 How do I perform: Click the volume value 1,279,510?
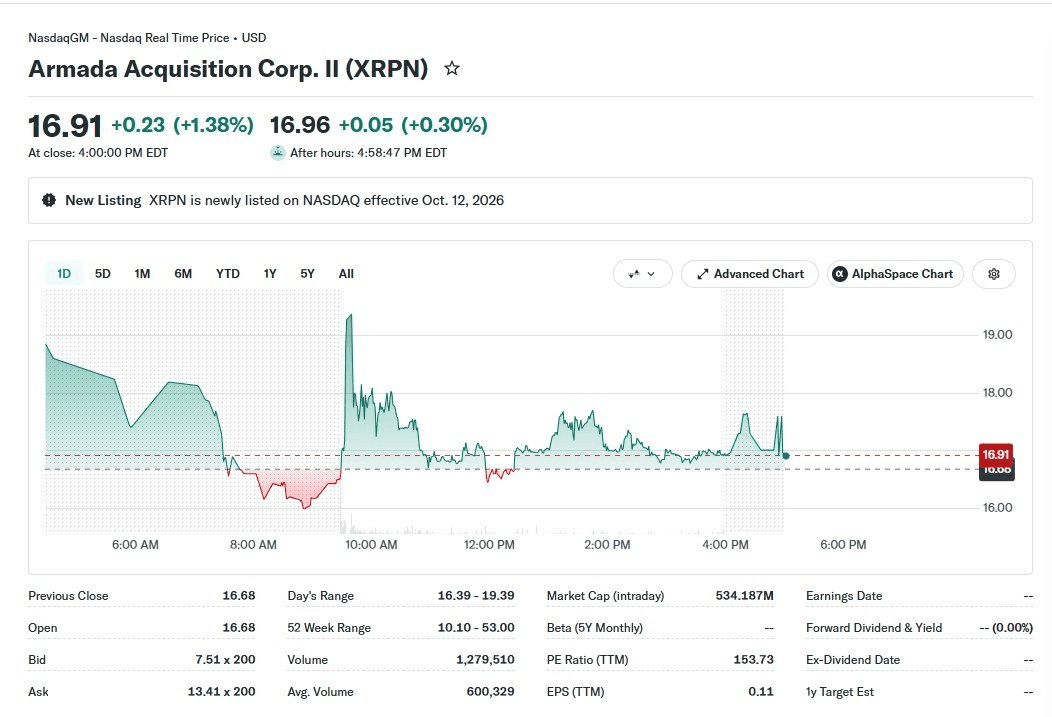pyautogui.click(x=485, y=660)
